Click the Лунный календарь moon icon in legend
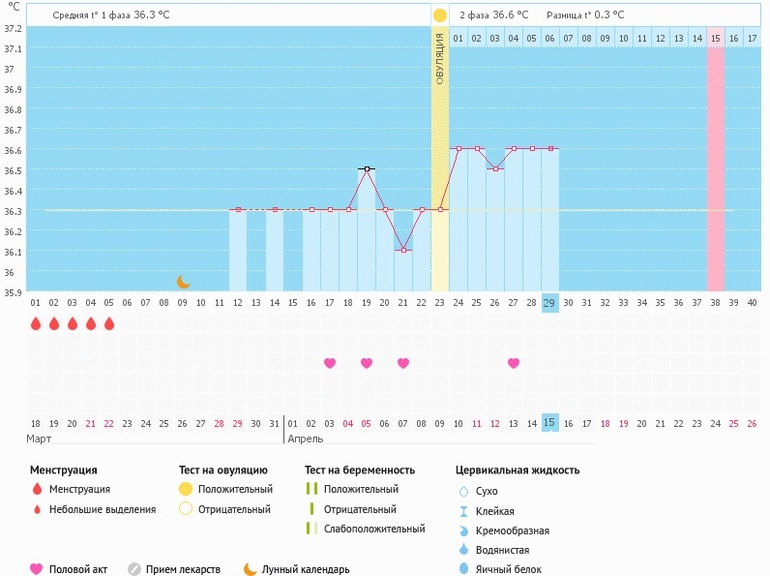The image size is (770, 576). (250, 569)
